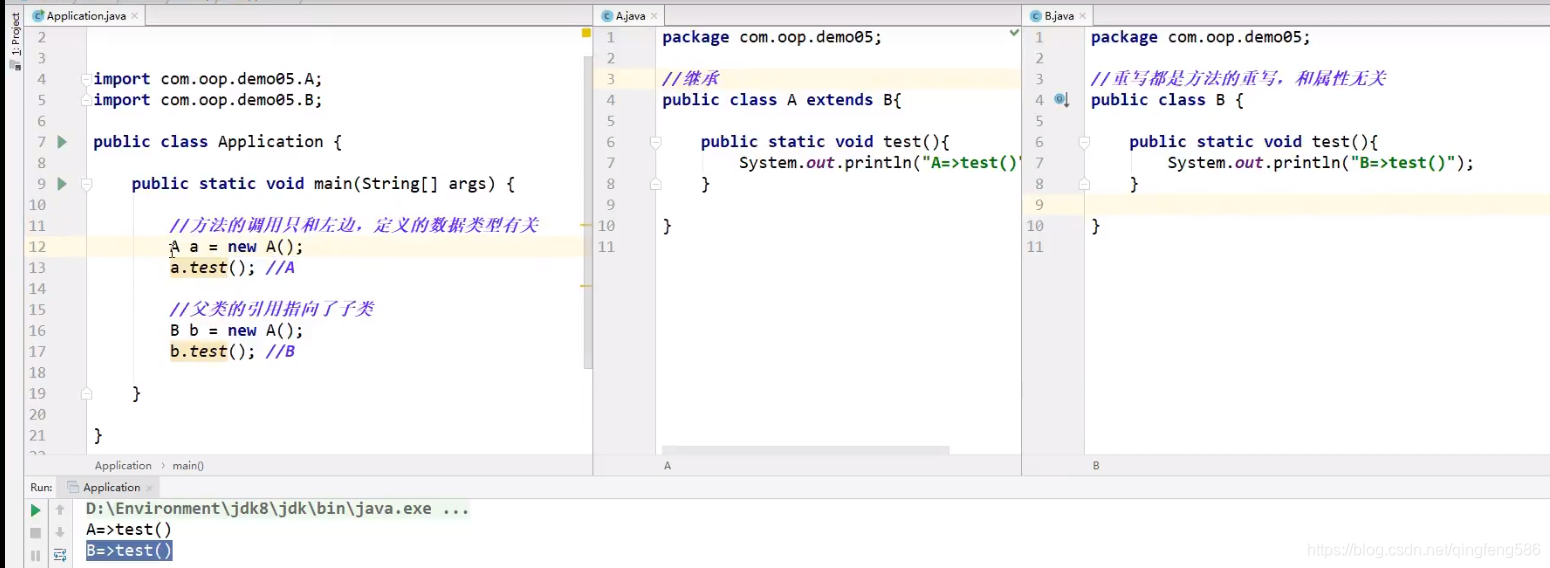Run the Application class from gutter line 7

coord(62,142)
